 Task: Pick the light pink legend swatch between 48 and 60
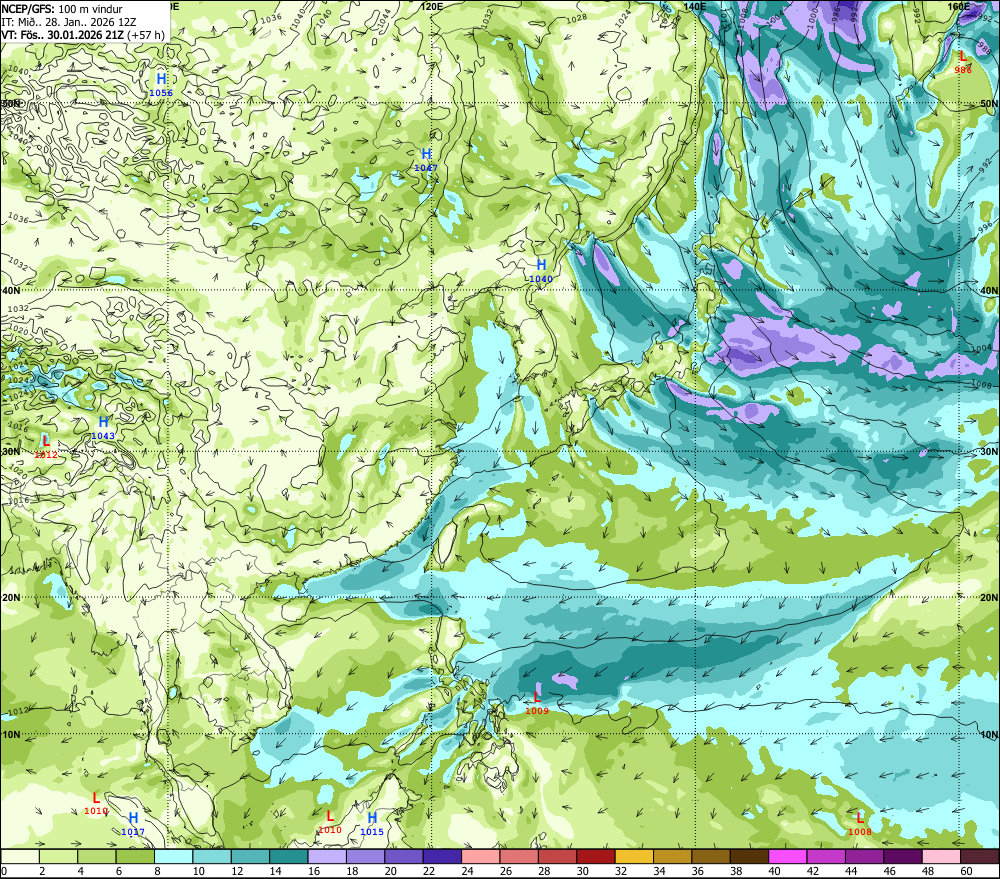[x=941, y=856]
